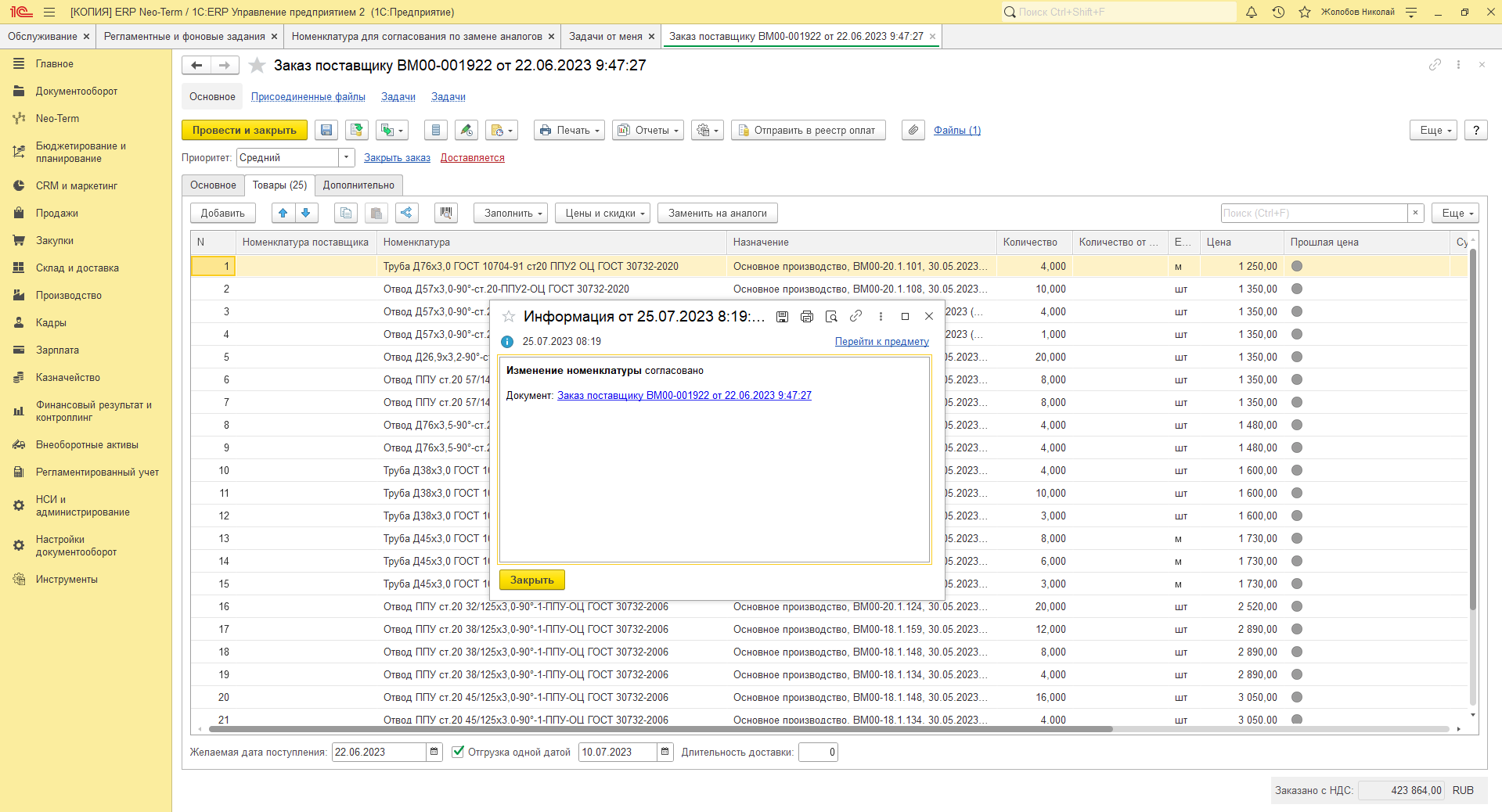Image resolution: width=1502 pixels, height=812 pixels.
Task: Click the copy rows icon in table toolbar
Action: click(x=346, y=213)
